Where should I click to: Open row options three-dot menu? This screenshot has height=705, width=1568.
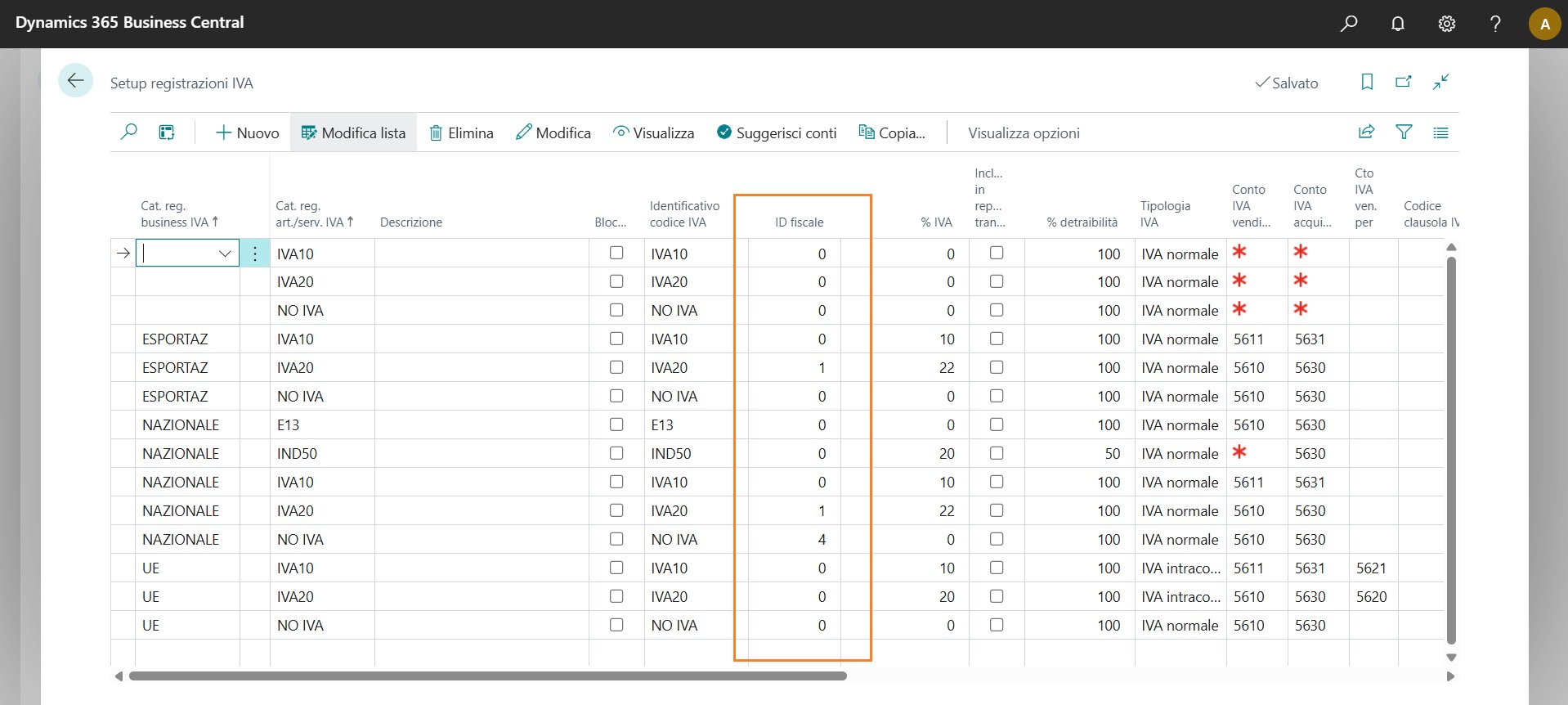tap(255, 254)
